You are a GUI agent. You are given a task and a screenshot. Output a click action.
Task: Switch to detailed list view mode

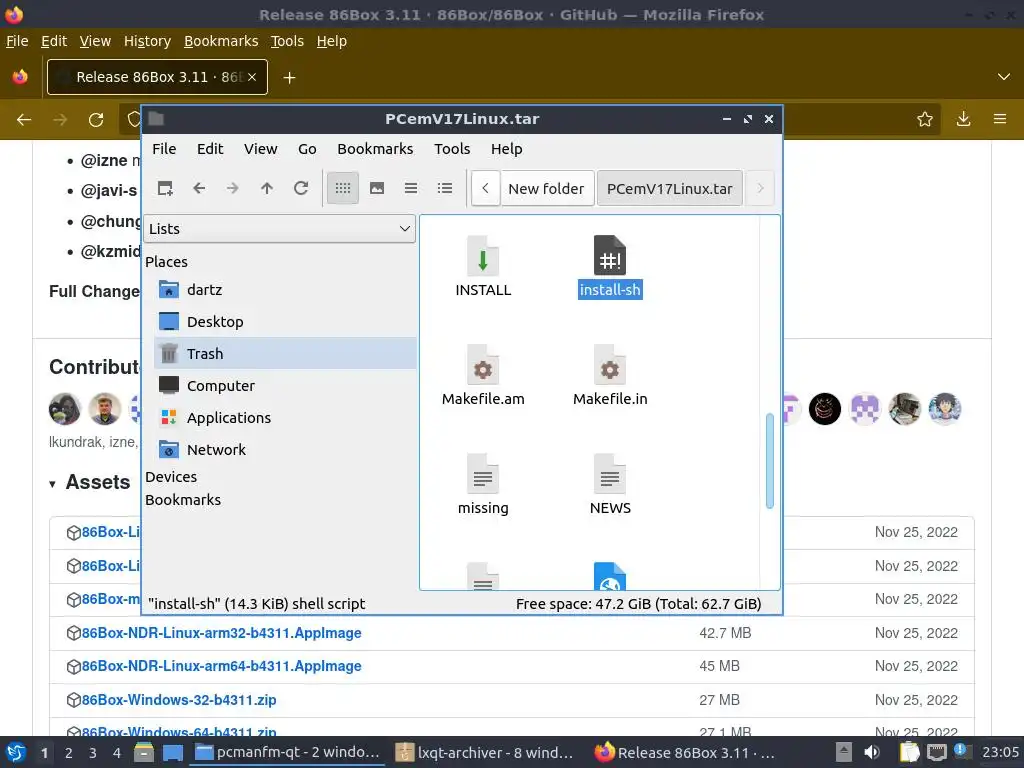(445, 188)
